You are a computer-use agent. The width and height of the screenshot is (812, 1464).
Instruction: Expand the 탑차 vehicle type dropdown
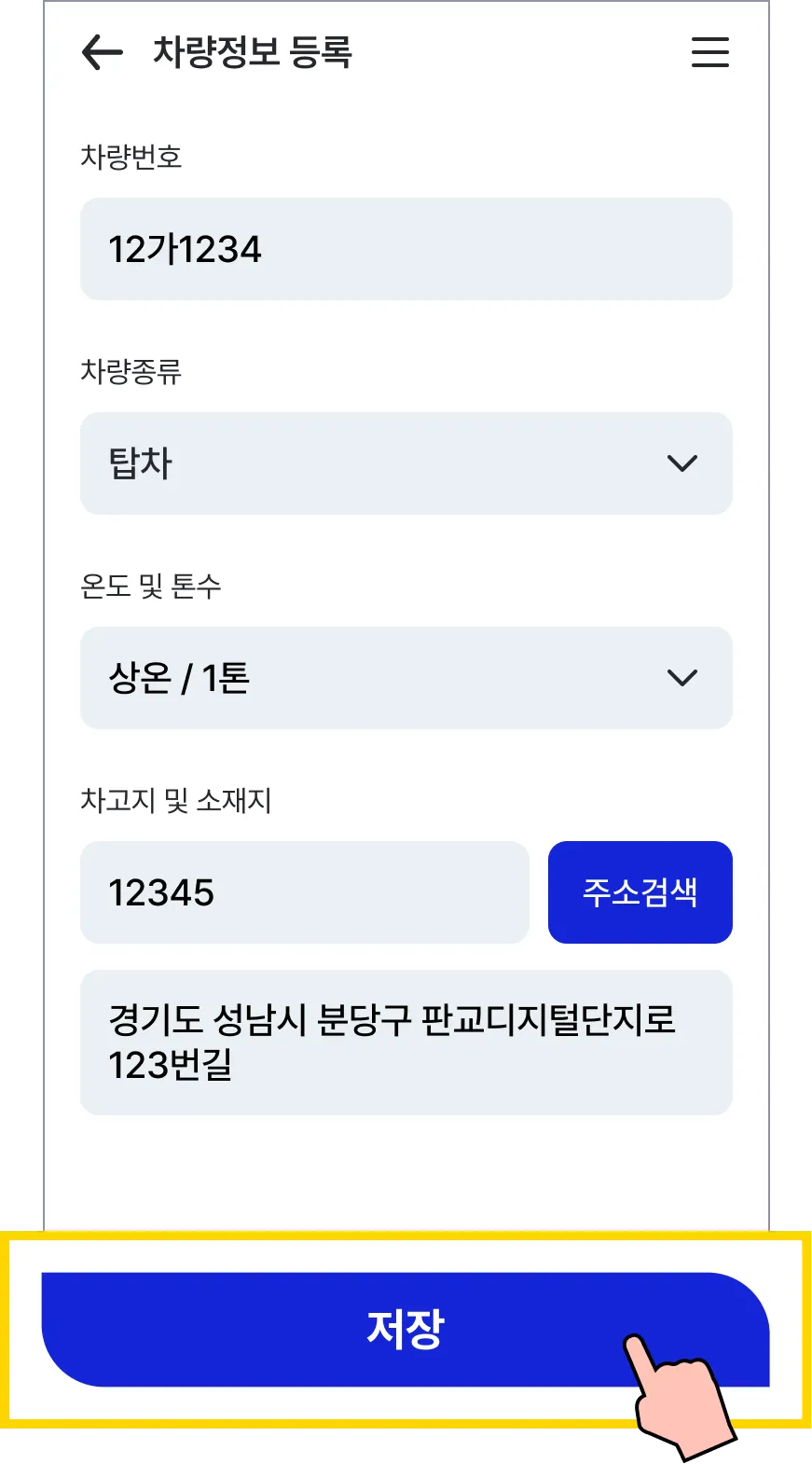click(x=406, y=463)
